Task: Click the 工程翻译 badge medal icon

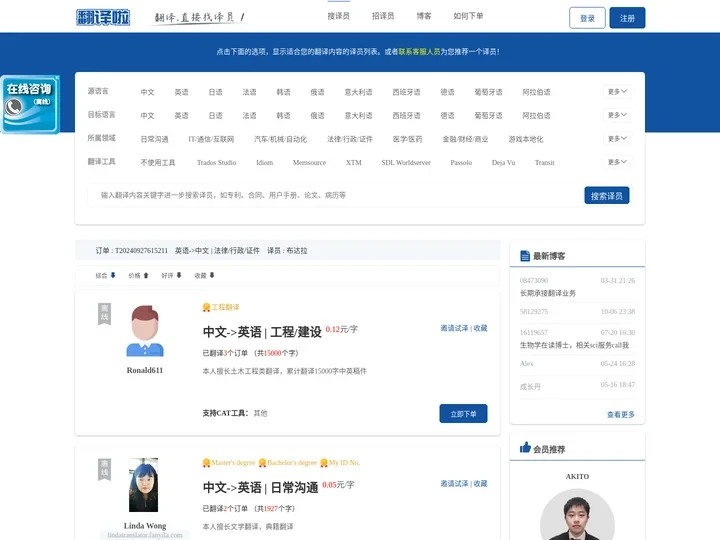Action: (206, 307)
